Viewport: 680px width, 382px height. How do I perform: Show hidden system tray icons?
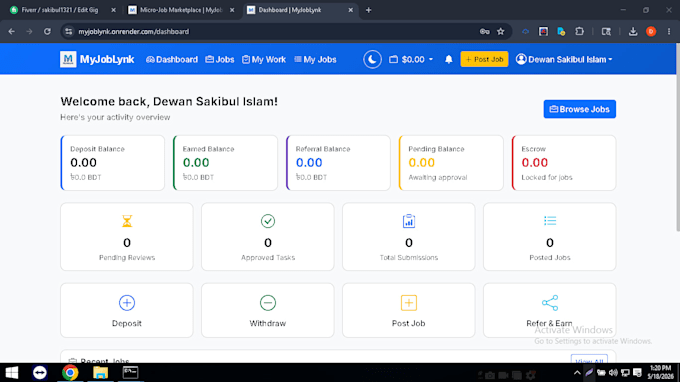click(577, 373)
